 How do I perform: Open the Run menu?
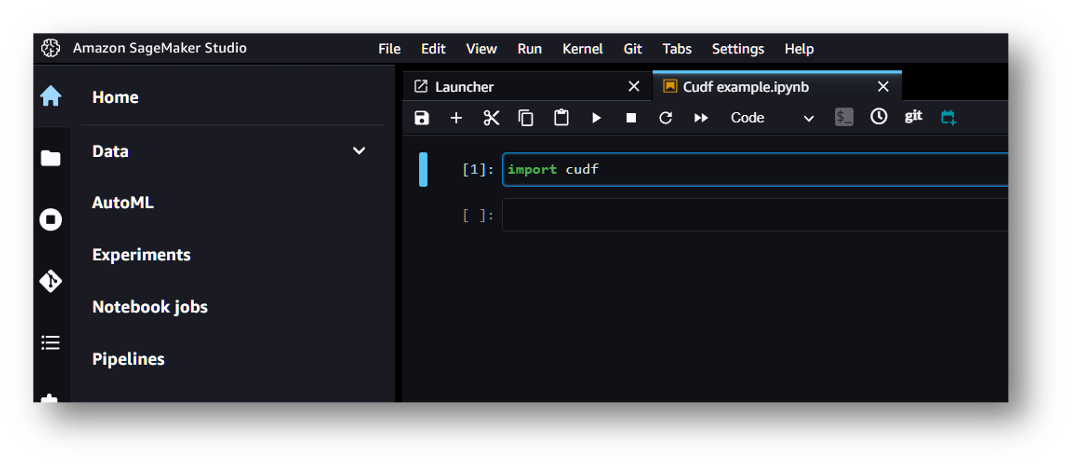pyautogui.click(x=529, y=49)
